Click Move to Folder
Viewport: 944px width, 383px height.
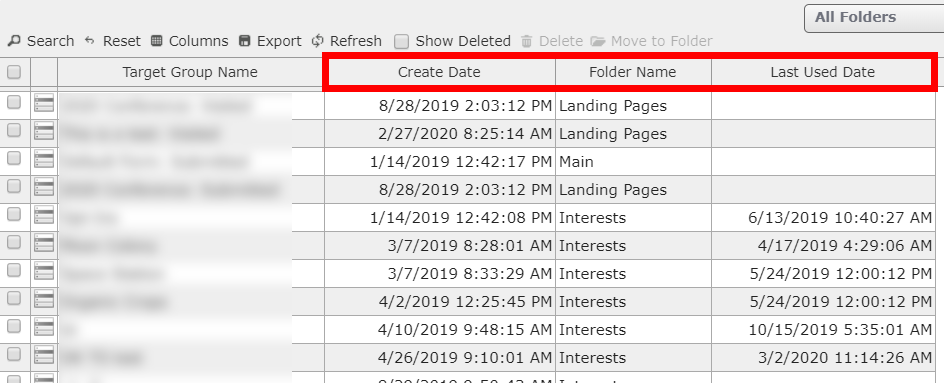pyautogui.click(x=651, y=41)
